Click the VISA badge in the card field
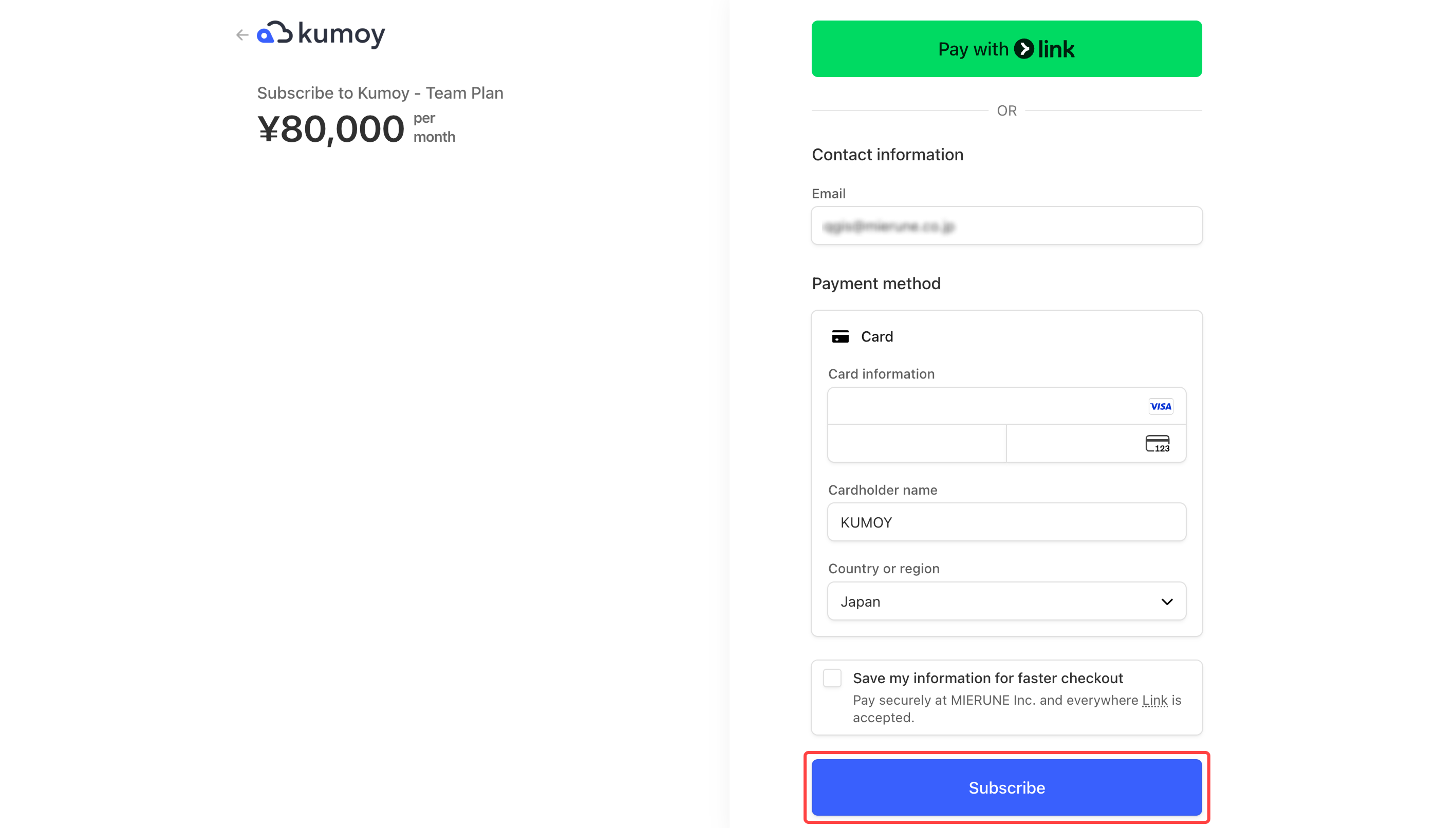This screenshot has width=1456, height=828. (x=1161, y=406)
